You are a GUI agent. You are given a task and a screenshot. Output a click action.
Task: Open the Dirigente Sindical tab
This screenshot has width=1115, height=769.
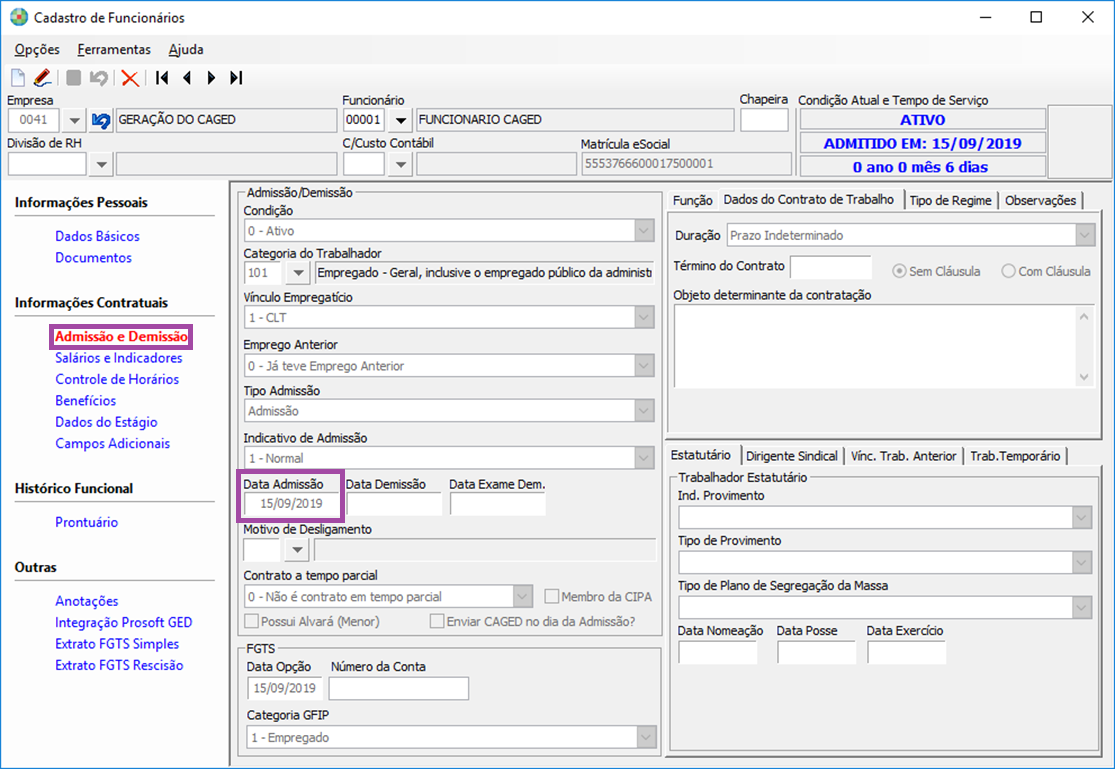click(x=791, y=456)
